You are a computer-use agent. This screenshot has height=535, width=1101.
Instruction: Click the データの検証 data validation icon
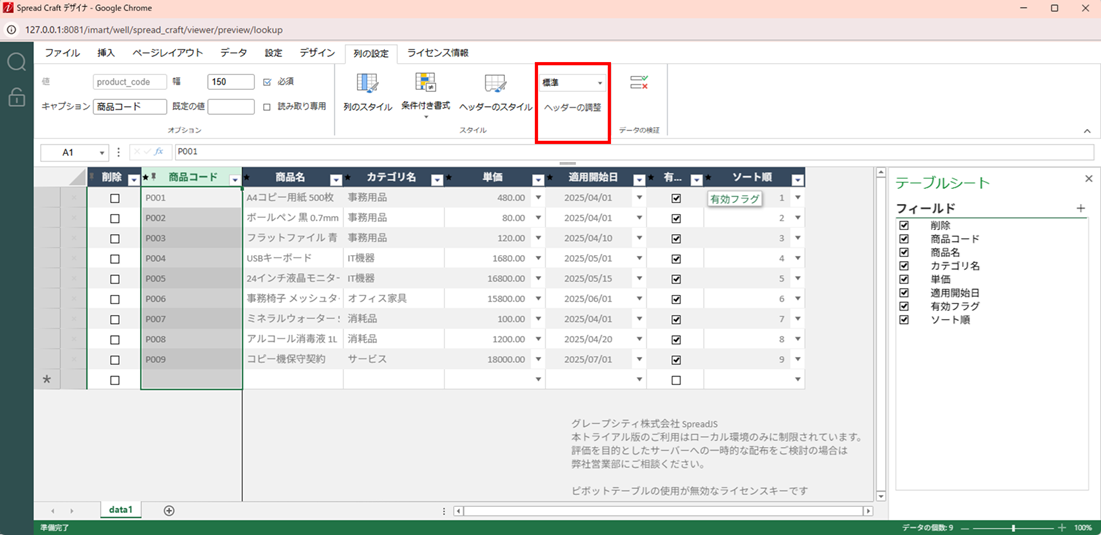(x=638, y=83)
